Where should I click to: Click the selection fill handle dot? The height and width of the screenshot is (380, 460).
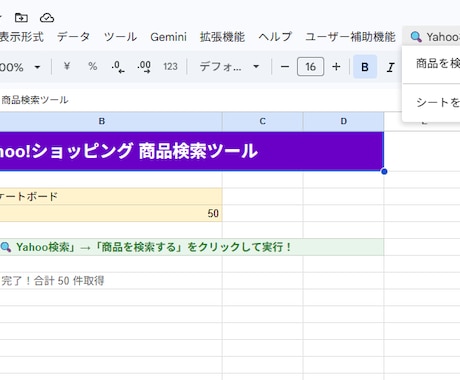pyautogui.click(x=384, y=171)
